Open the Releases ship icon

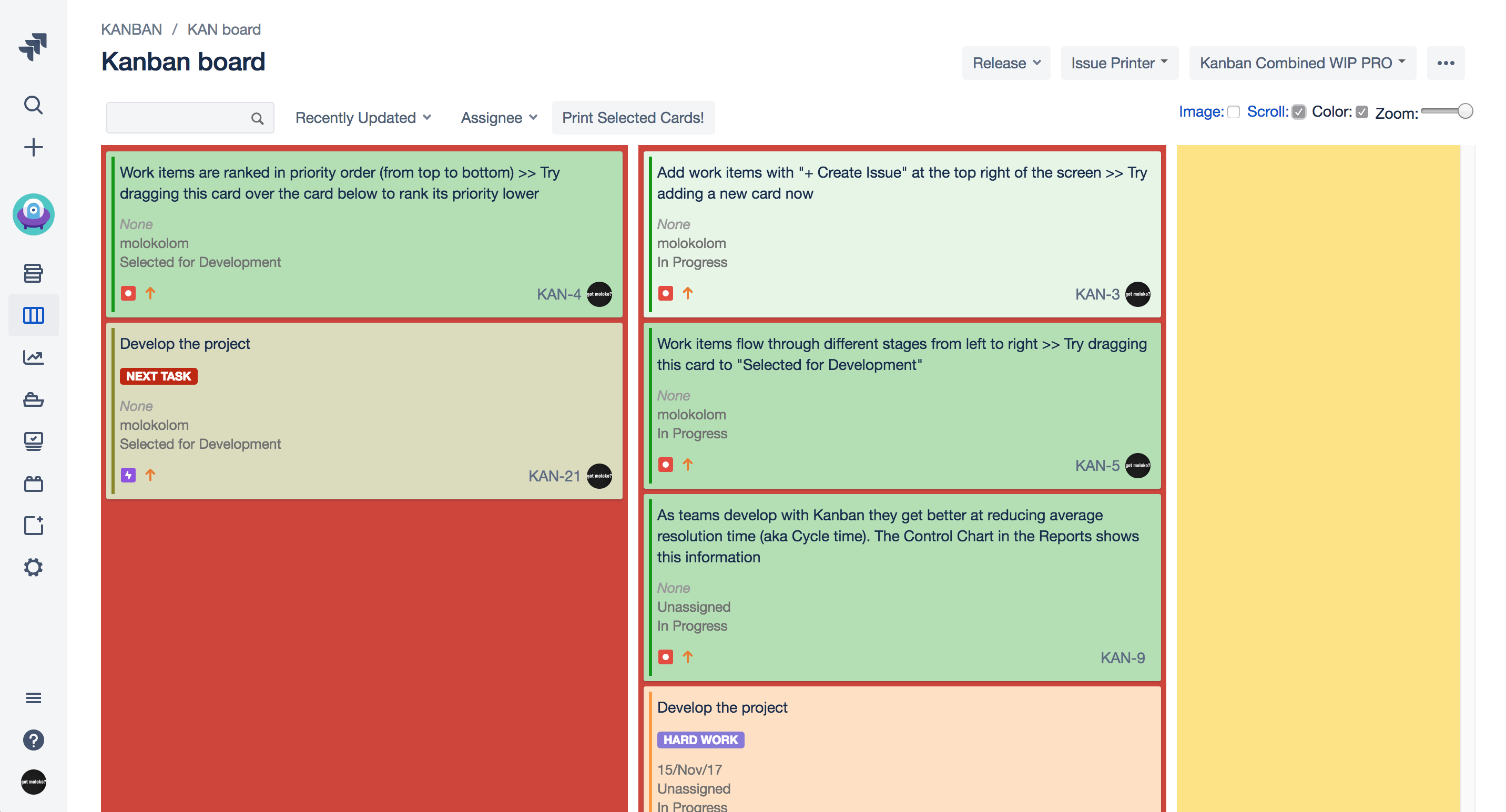(33, 399)
